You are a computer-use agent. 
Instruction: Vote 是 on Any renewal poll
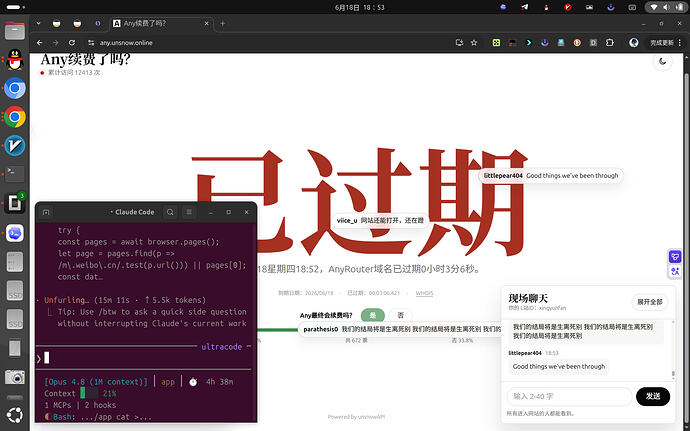pyautogui.click(x=373, y=315)
